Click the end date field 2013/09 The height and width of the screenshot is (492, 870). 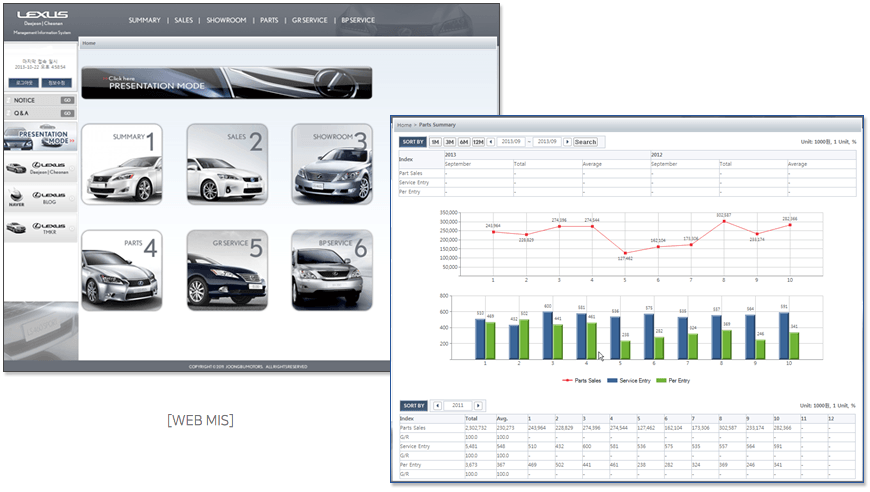pyautogui.click(x=547, y=142)
